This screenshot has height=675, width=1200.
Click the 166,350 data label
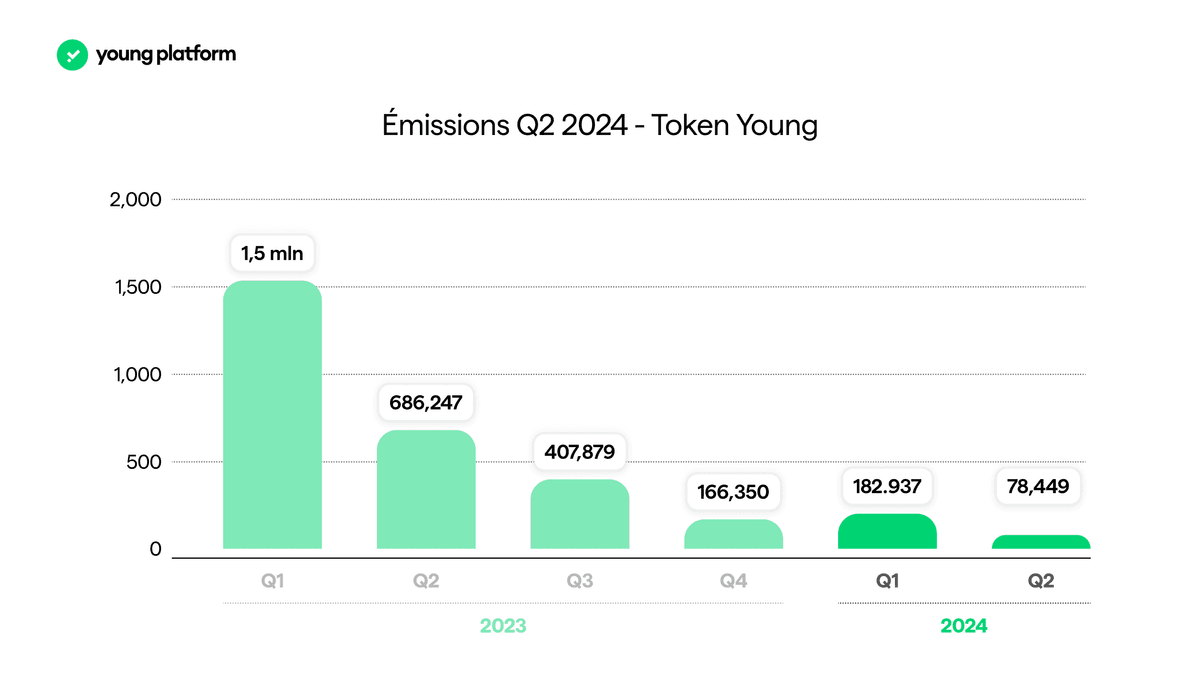734,493
